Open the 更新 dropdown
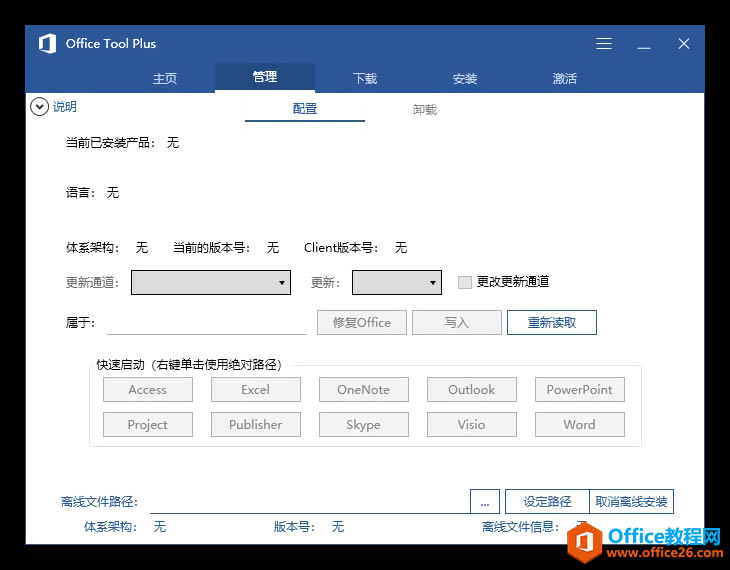The height and width of the screenshot is (570, 730). [397, 282]
